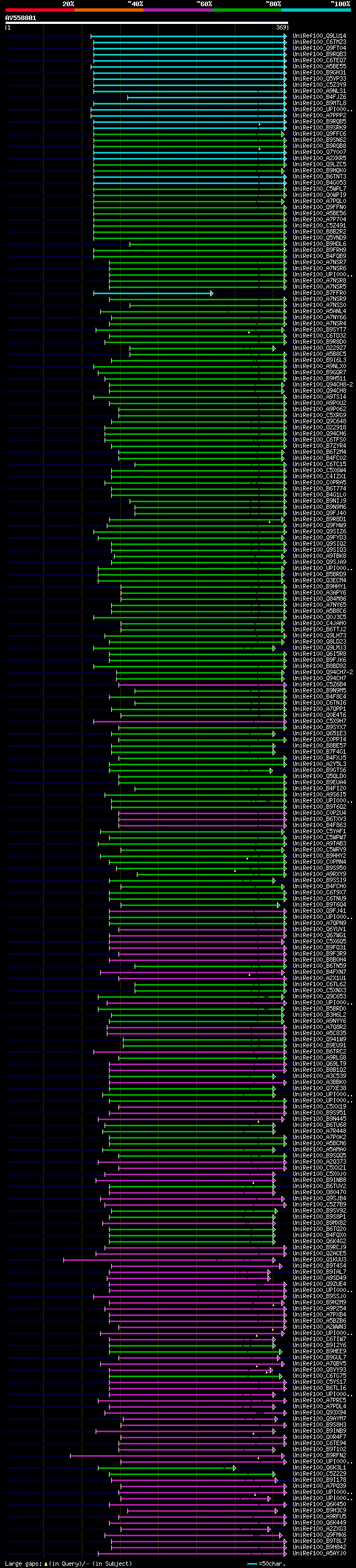Click label UniRef100_C5WPL7
This screenshot has width=356, height=1568.
(x=319, y=189)
